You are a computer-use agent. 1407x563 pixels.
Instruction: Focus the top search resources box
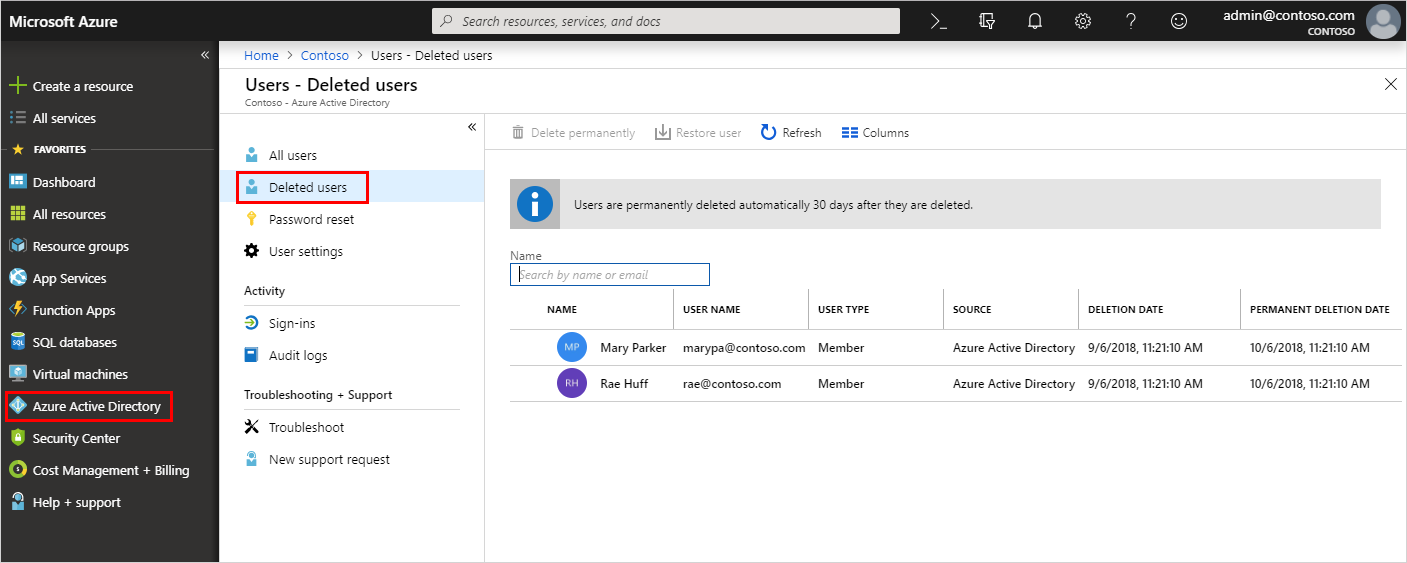pyautogui.click(x=665, y=21)
